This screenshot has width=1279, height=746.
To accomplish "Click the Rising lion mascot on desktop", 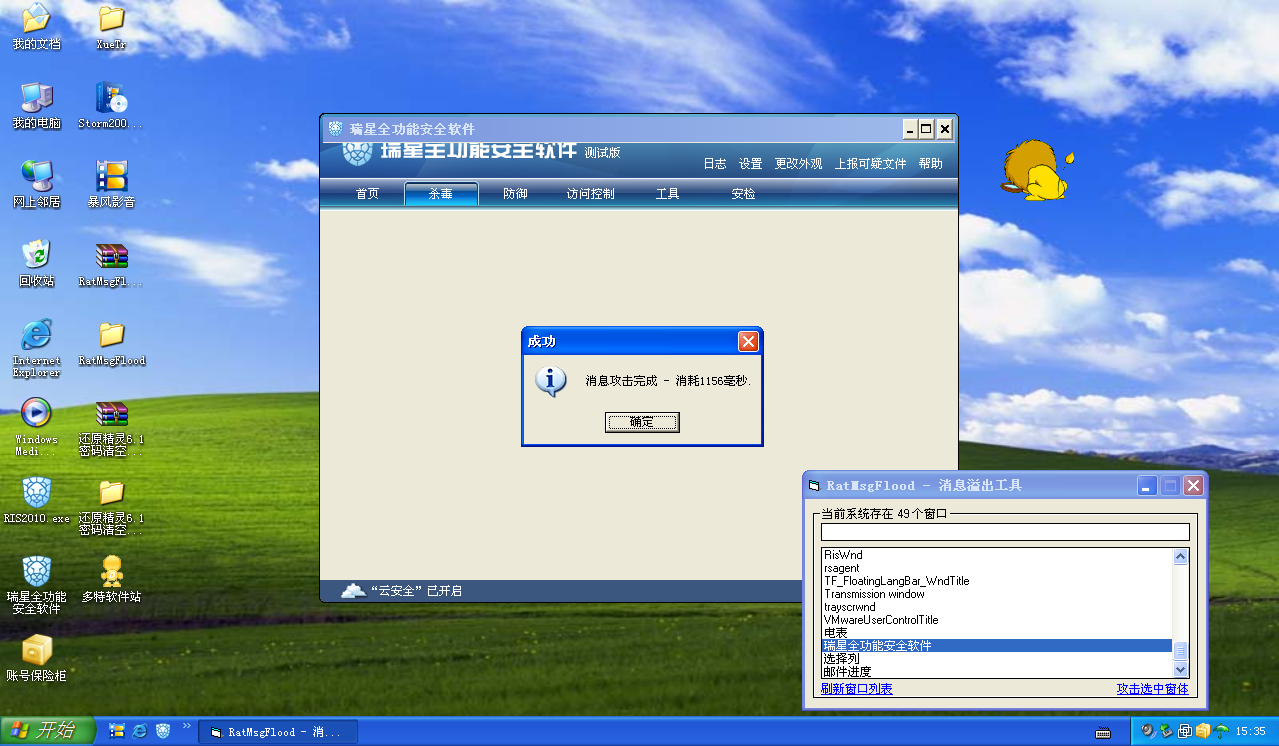I will [1037, 170].
